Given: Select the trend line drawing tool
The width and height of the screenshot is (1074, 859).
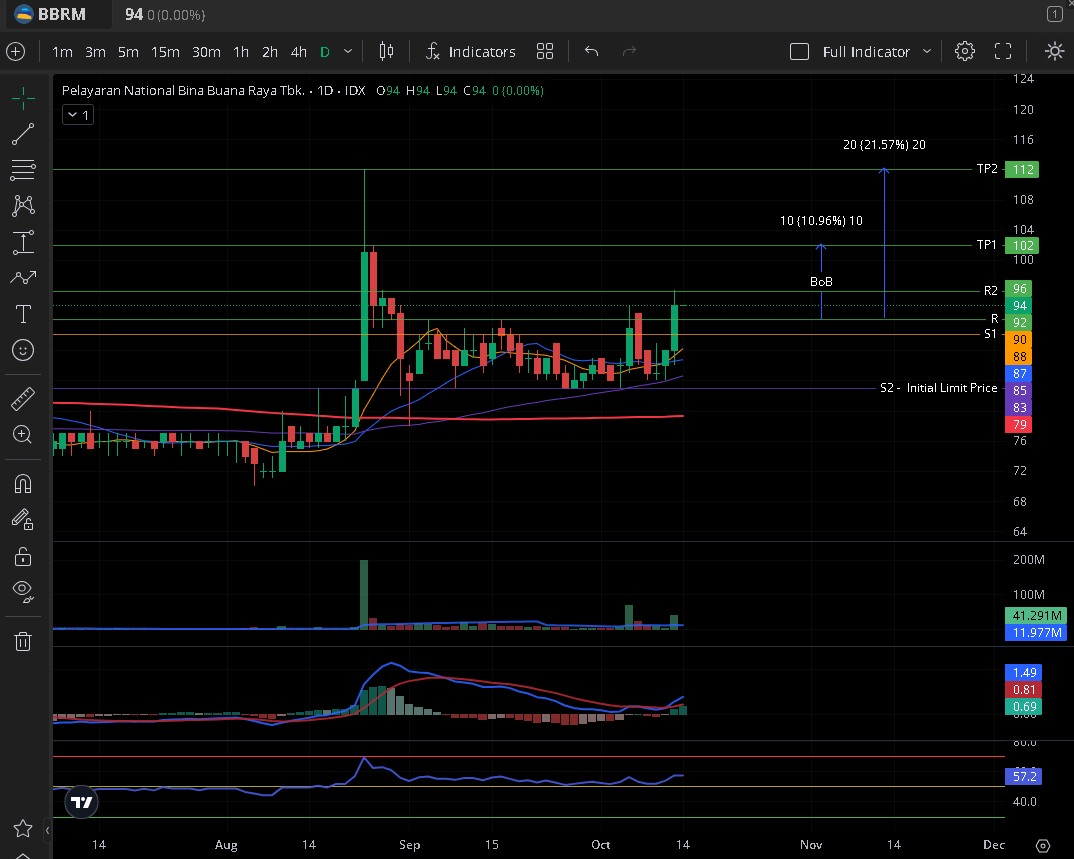Looking at the screenshot, I should tap(23, 134).
